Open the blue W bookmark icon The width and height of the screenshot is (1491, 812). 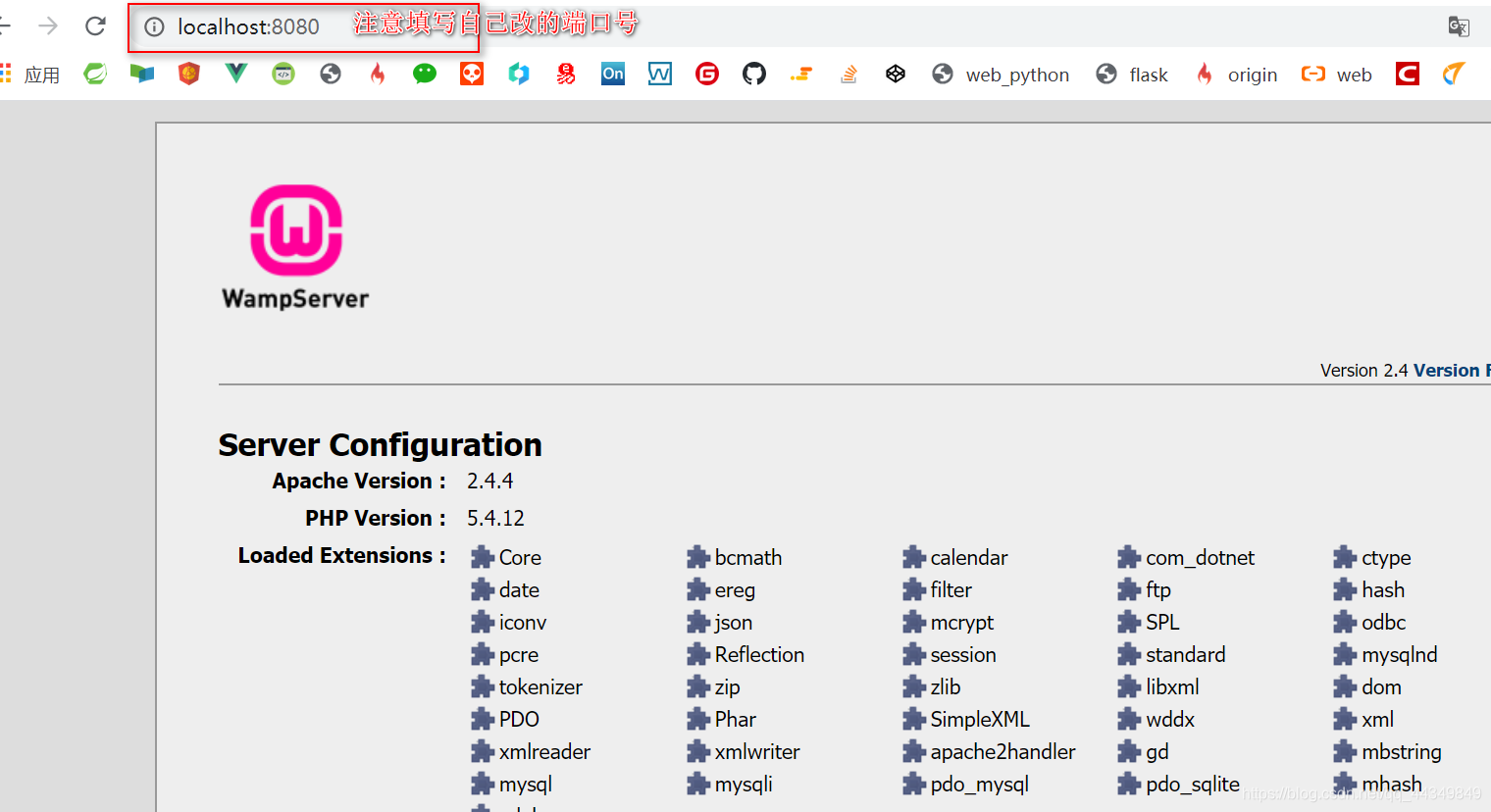point(660,74)
